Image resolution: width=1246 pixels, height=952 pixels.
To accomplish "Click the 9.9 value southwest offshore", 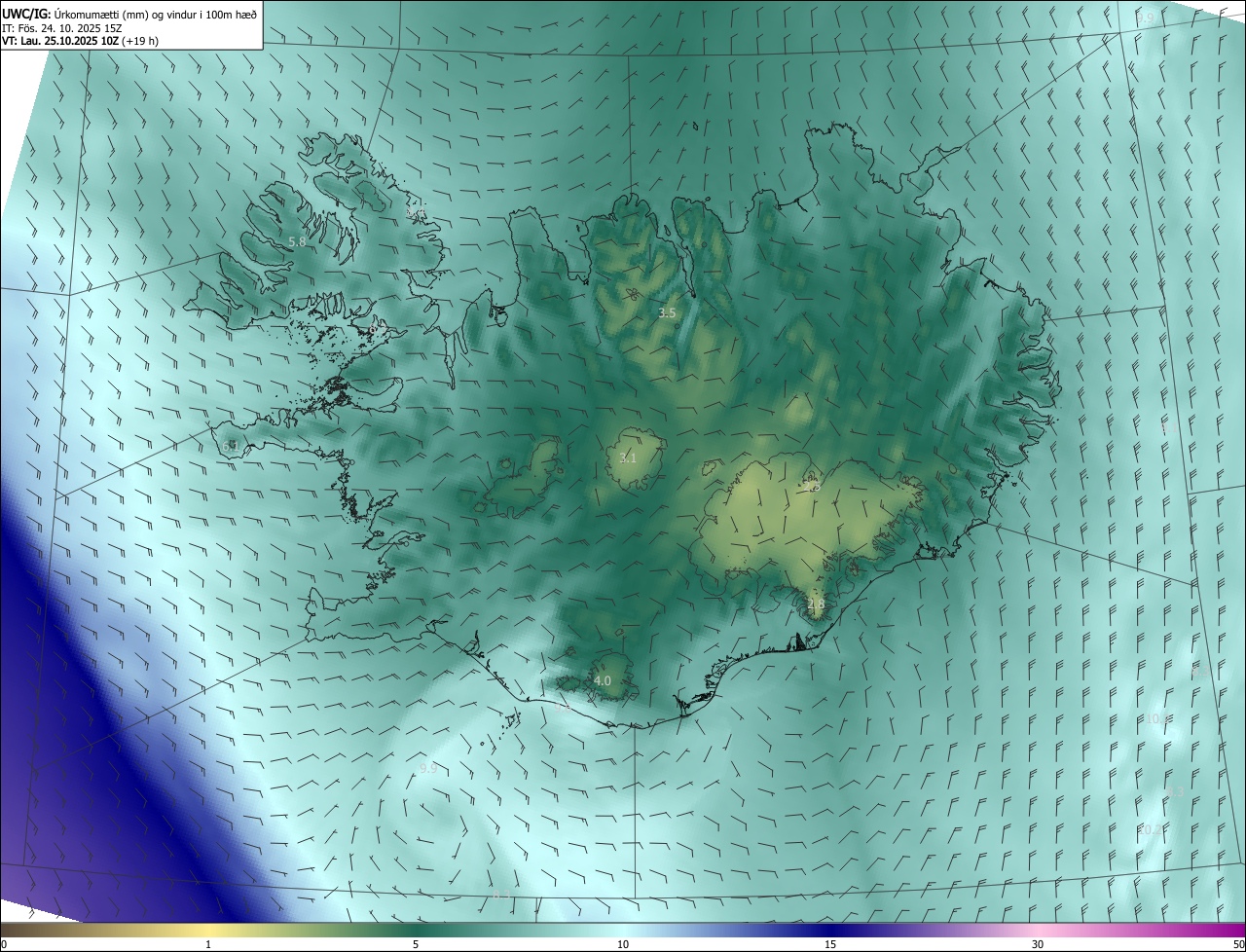I will click(428, 768).
